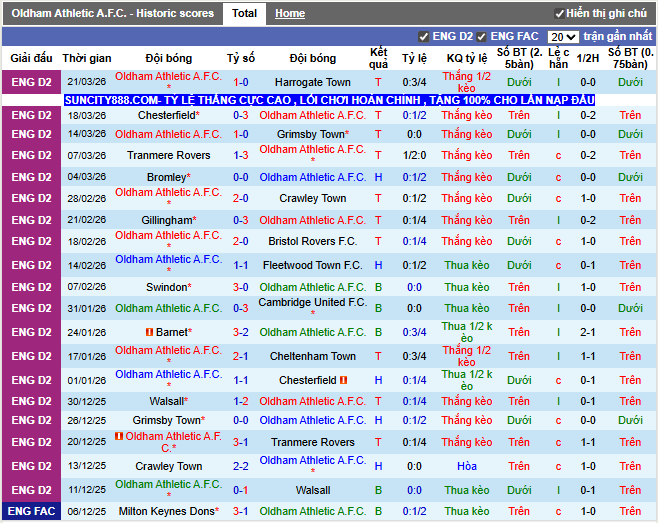This screenshot has height=523, width=658.
Task: Click the Tranmere Rovers link on 07/03/26
Action: [169, 155]
